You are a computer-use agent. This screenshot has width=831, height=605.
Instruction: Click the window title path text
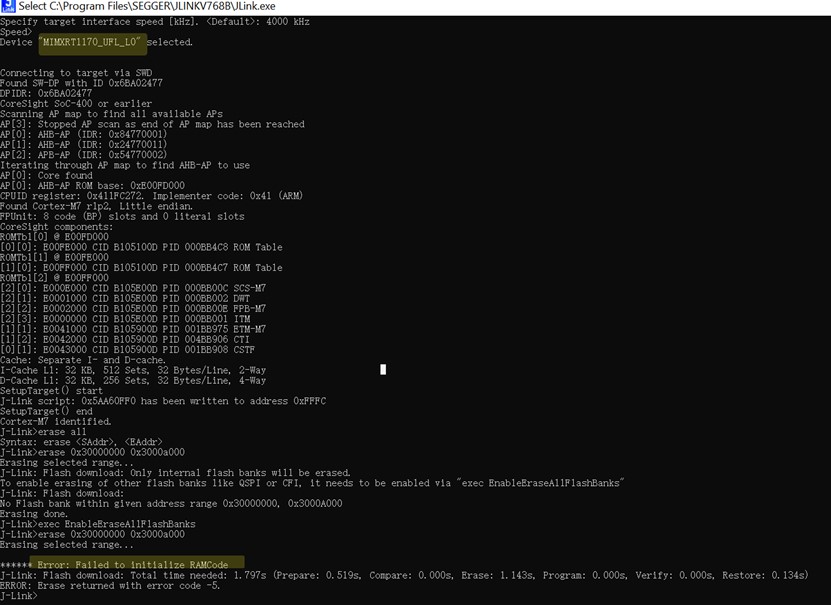coord(150,7)
